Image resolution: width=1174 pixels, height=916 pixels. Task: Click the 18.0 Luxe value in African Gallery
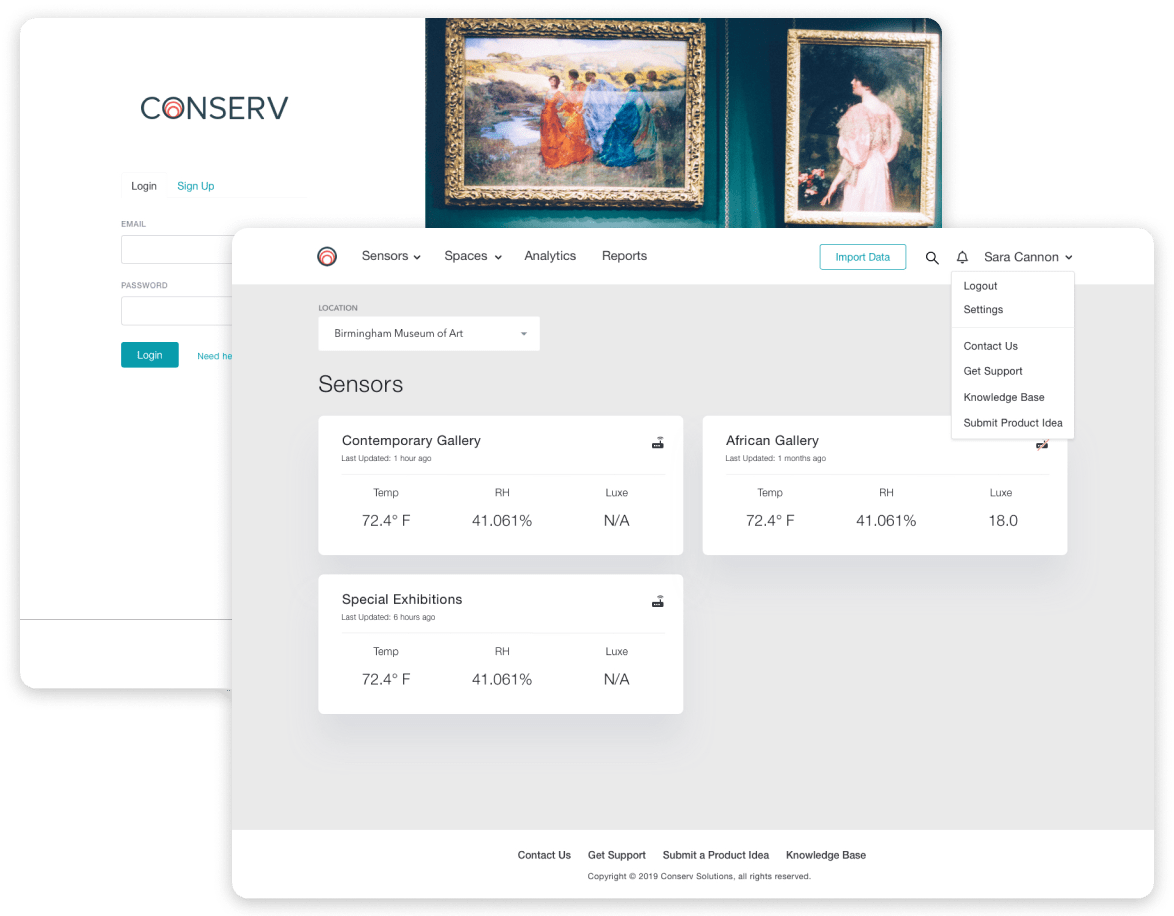1003,521
